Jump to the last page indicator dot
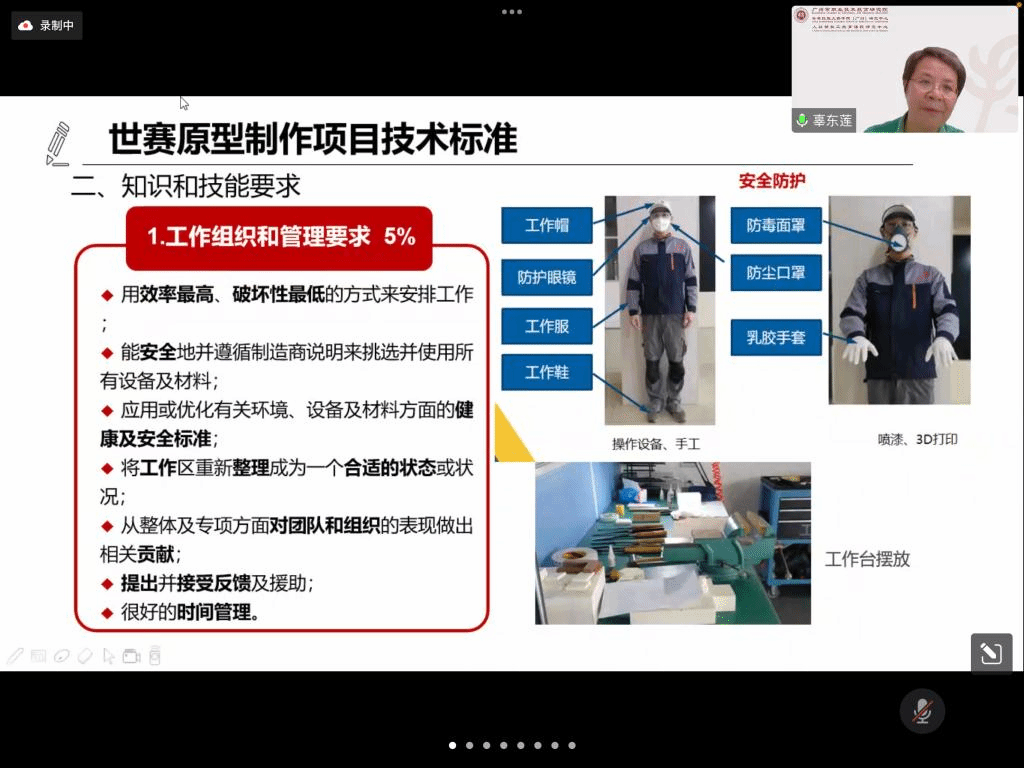 point(572,745)
